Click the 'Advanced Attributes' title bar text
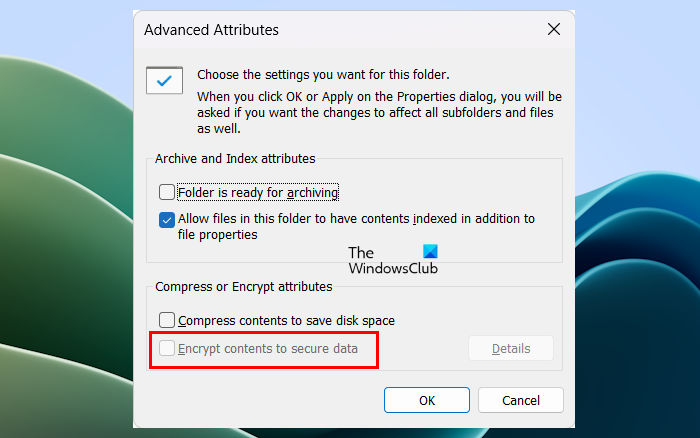 click(211, 30)
